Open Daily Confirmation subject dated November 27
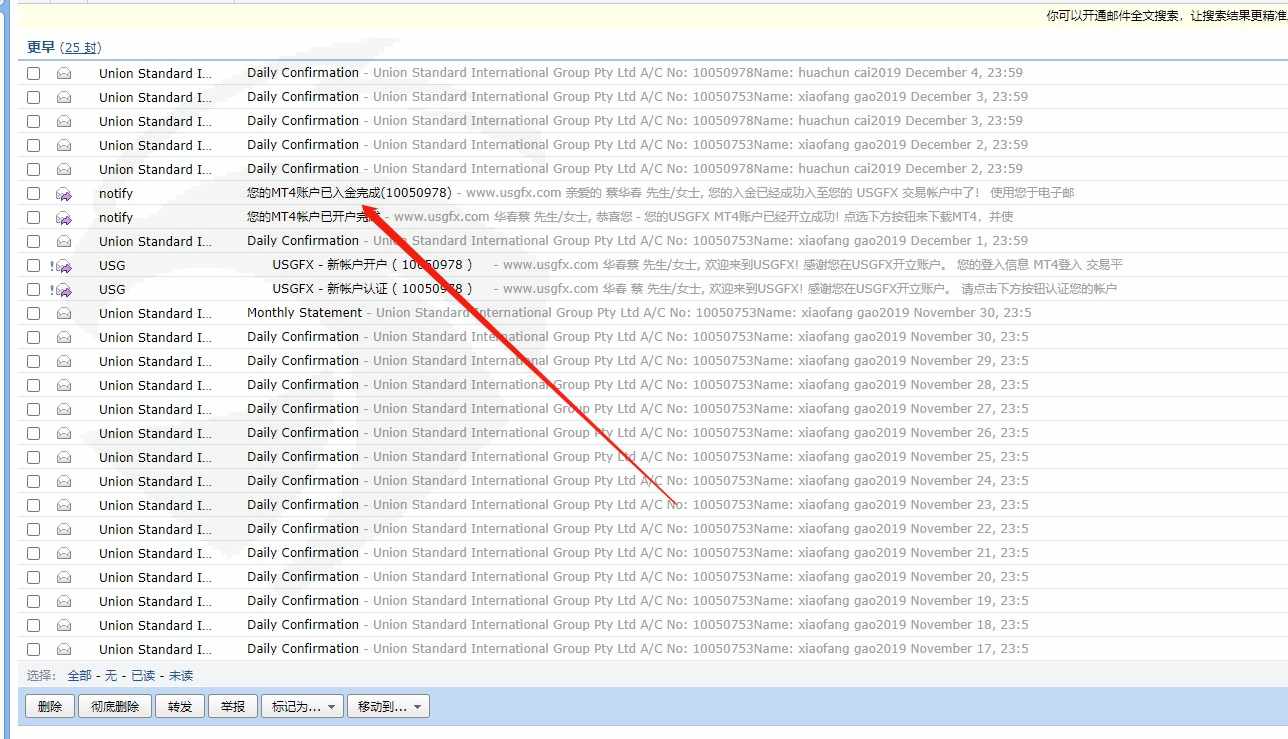 click(x=303, y=409)
